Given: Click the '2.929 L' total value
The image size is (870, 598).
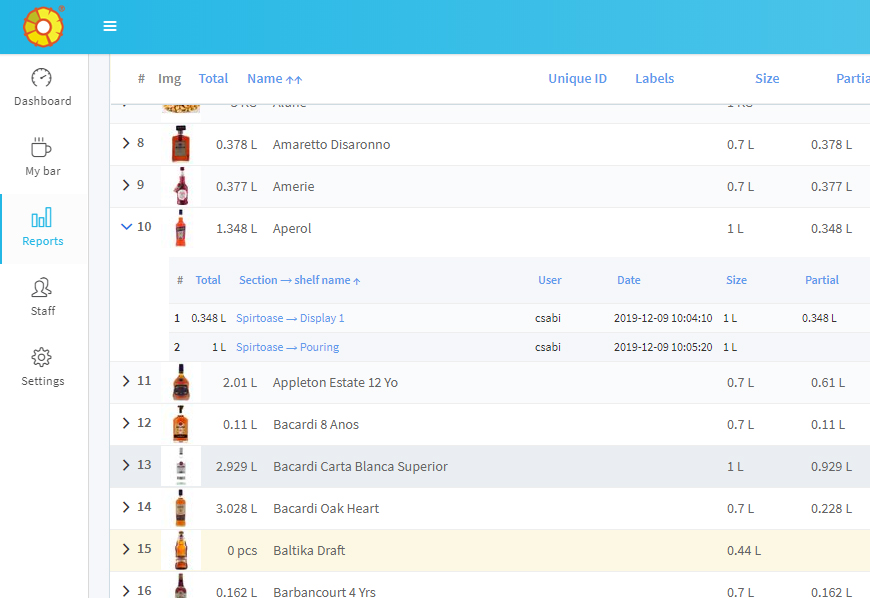Looking at the screenshot, I should point(236,467).
